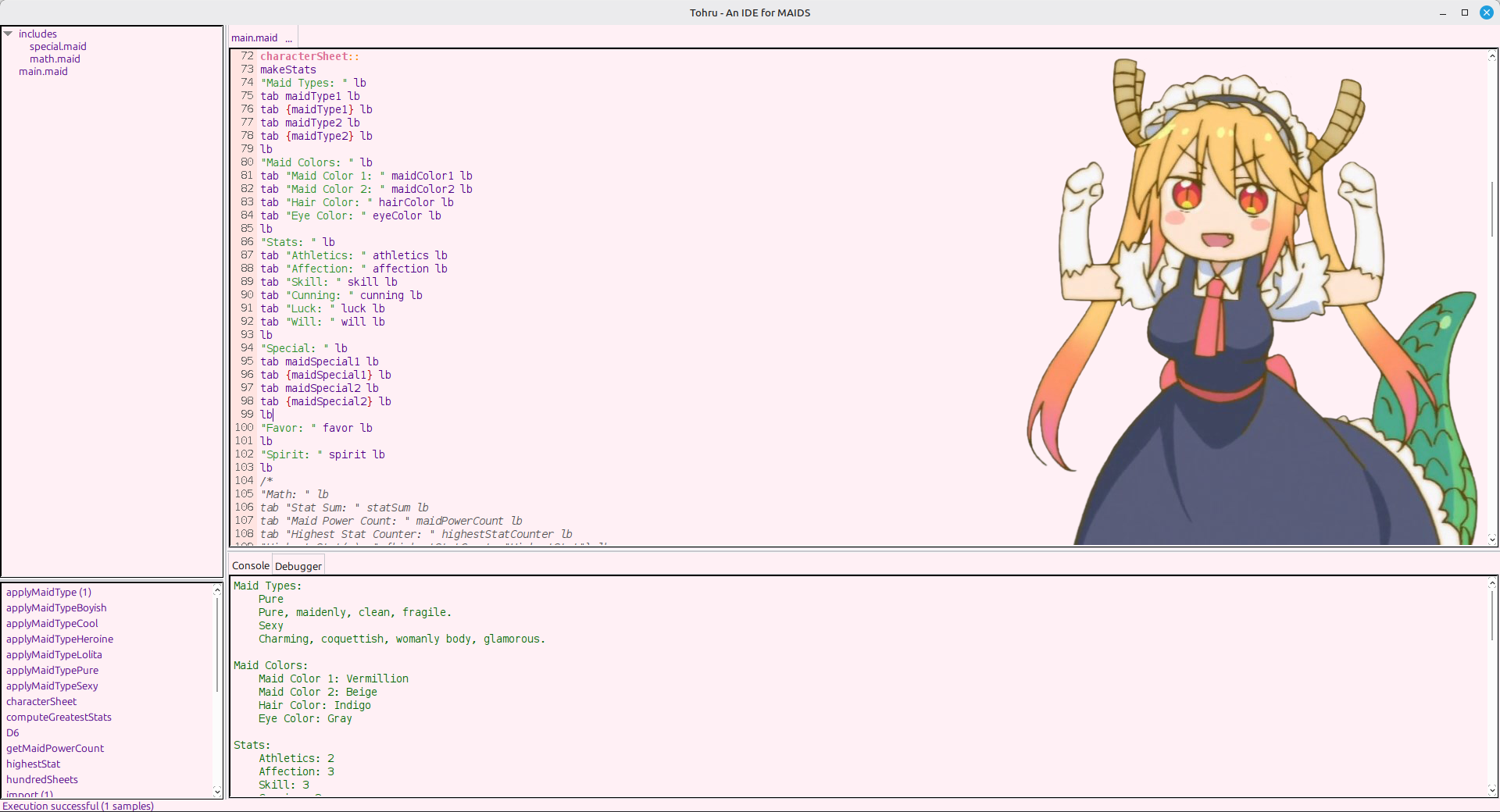The height and width of the screenshot is (812, 1500).
Task: Click line 90 Cunning code line
Action: pos(341,295)
